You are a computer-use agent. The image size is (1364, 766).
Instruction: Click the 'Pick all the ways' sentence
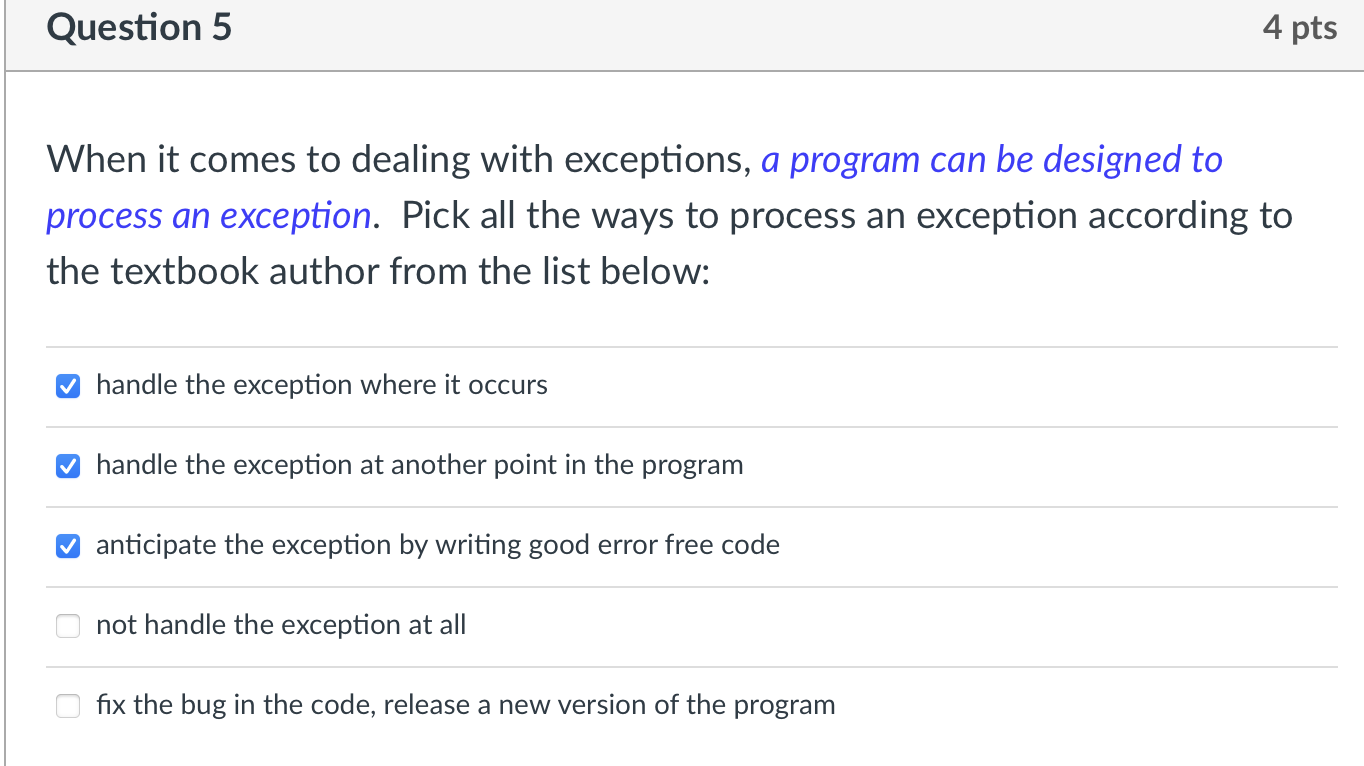click(846, 216)
